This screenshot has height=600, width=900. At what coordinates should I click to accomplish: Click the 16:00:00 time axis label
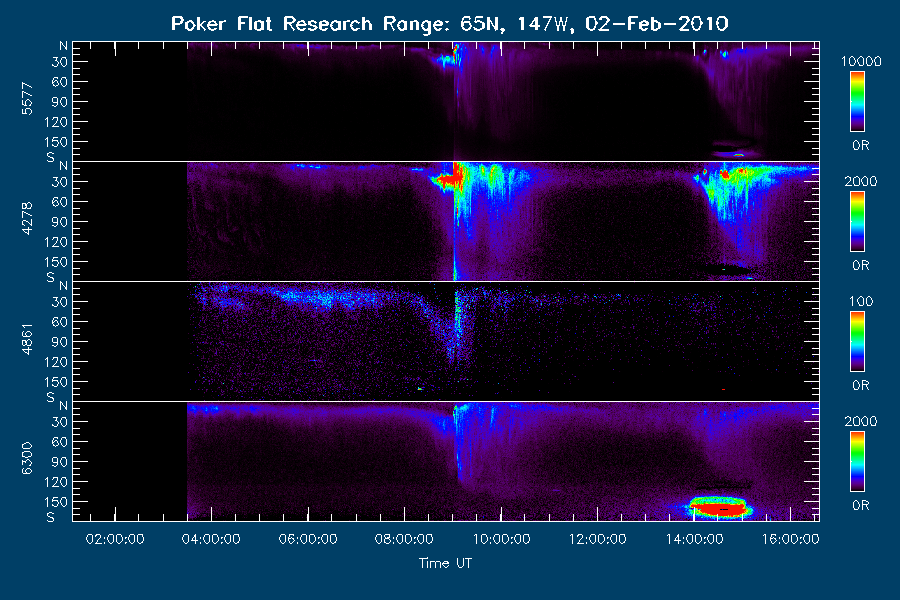pyautogui.click(x=790, y=539)
